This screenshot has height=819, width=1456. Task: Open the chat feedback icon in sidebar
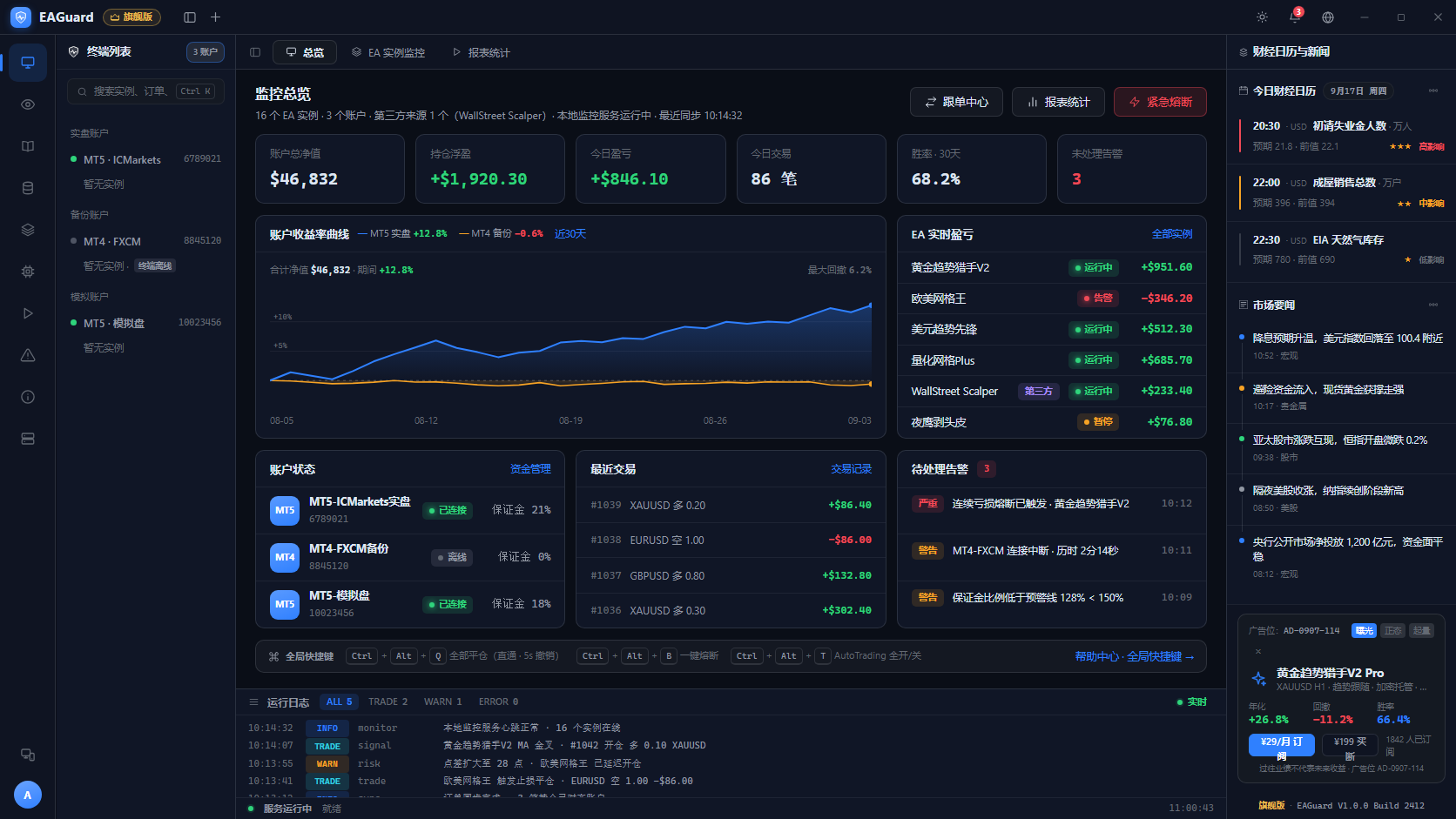tap(28, 755)
